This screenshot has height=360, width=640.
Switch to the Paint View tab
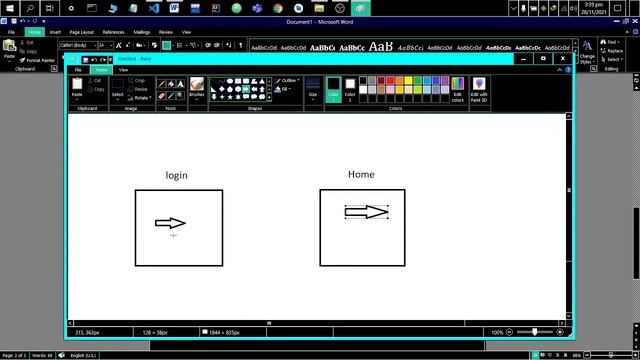[123, 70]
